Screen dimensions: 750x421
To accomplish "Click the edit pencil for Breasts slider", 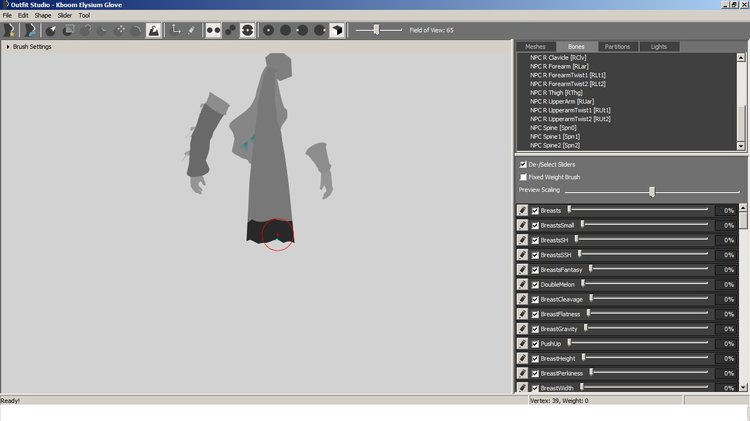I will pos(522,210).
